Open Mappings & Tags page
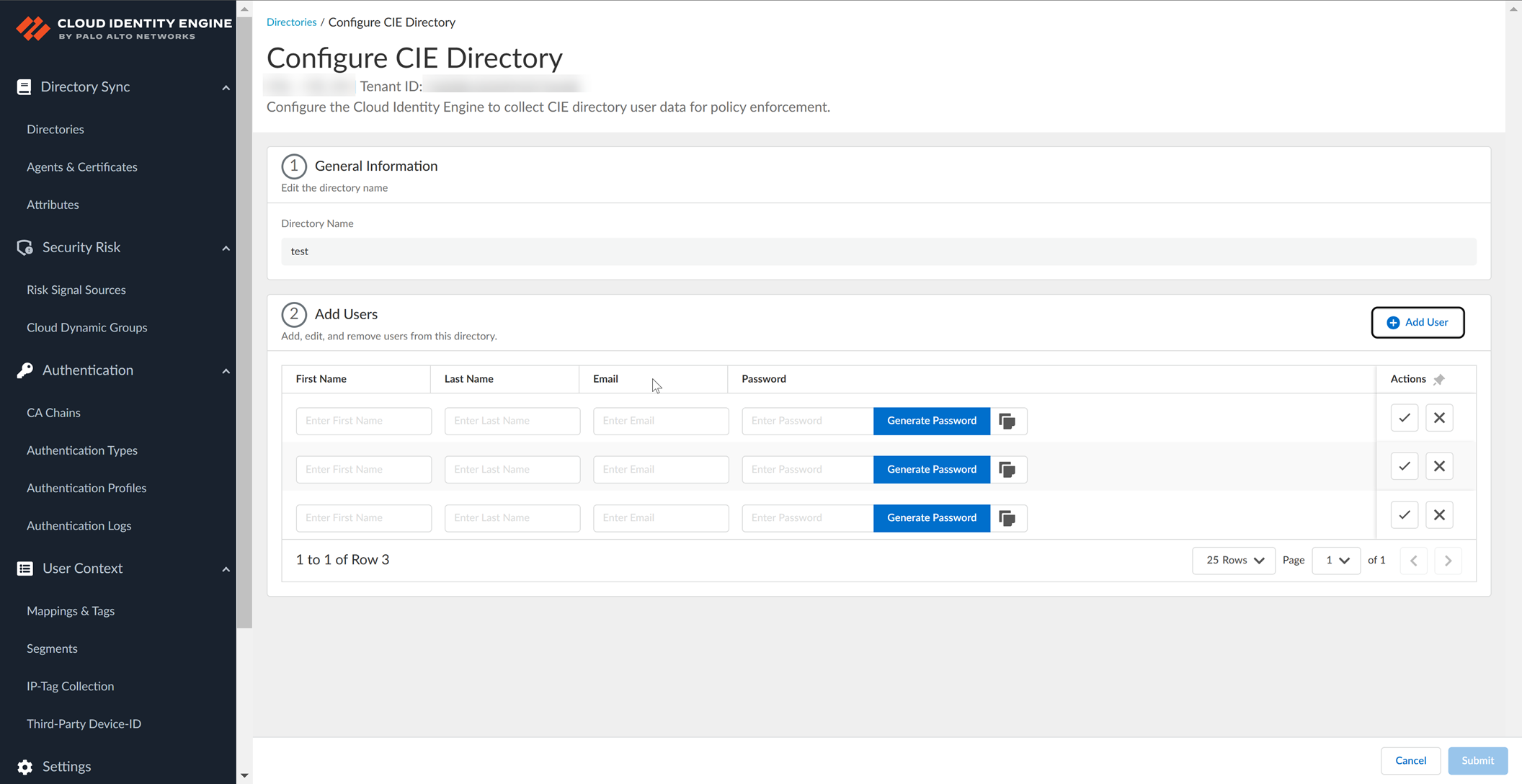1522x784 pixels. [71, 611]
